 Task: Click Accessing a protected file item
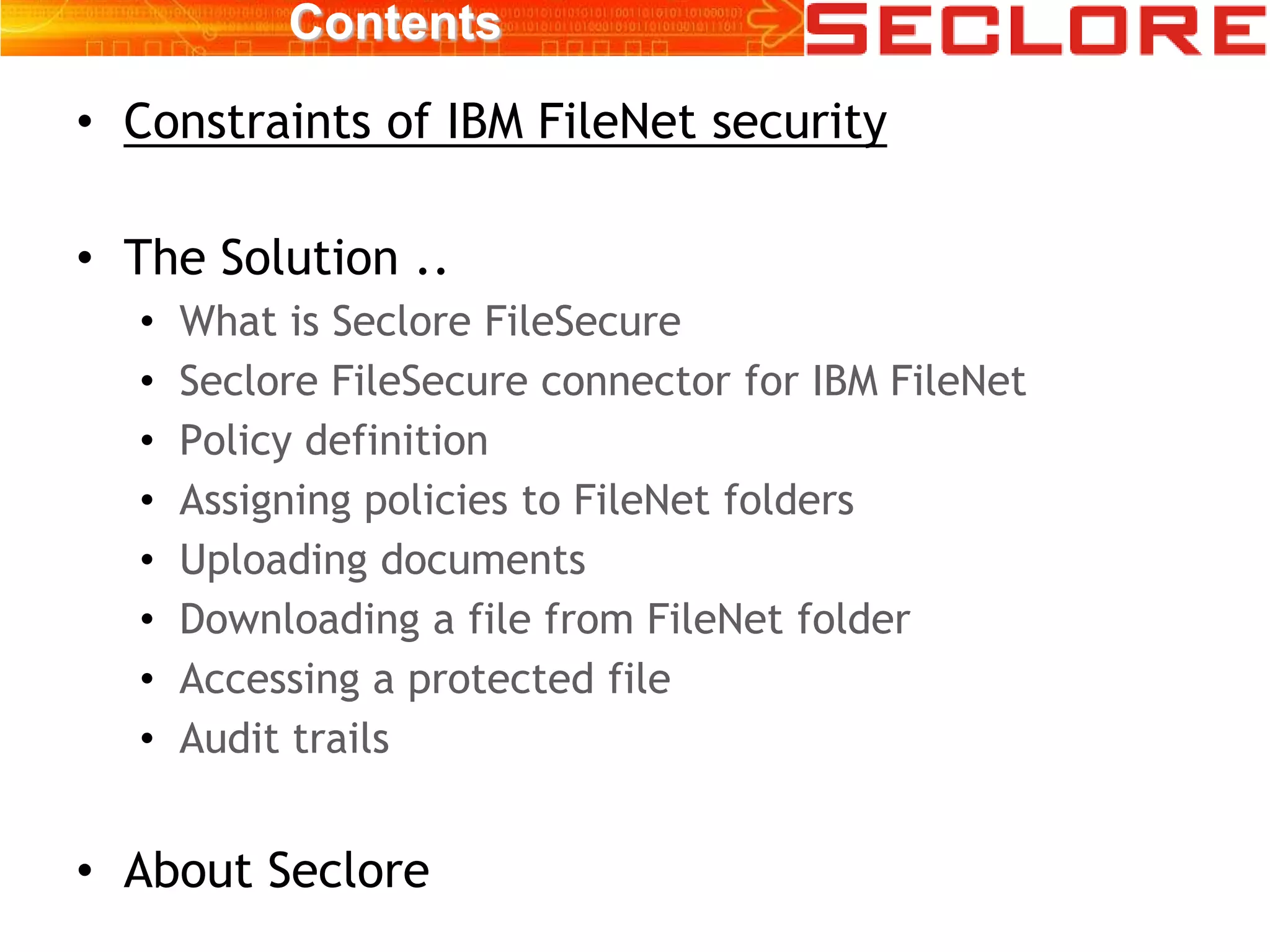[425, 679]
